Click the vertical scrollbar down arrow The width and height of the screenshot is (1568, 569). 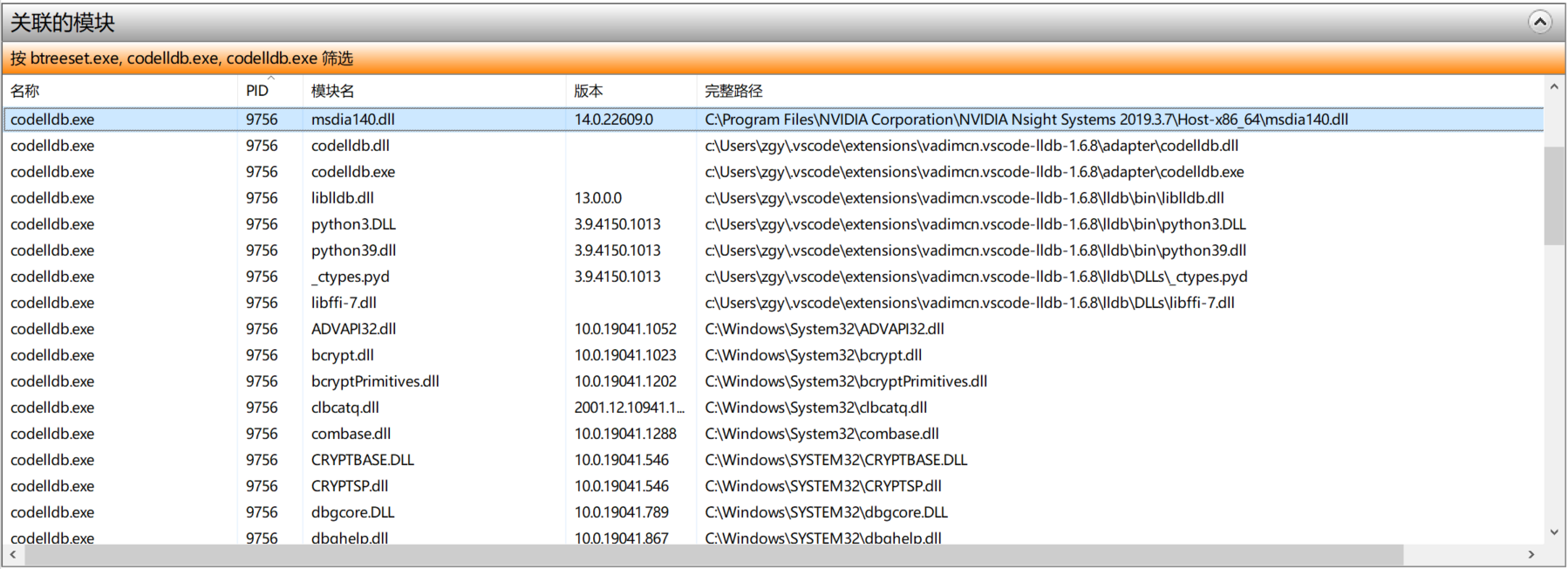pyautogui.click(x=1554, y=531)
